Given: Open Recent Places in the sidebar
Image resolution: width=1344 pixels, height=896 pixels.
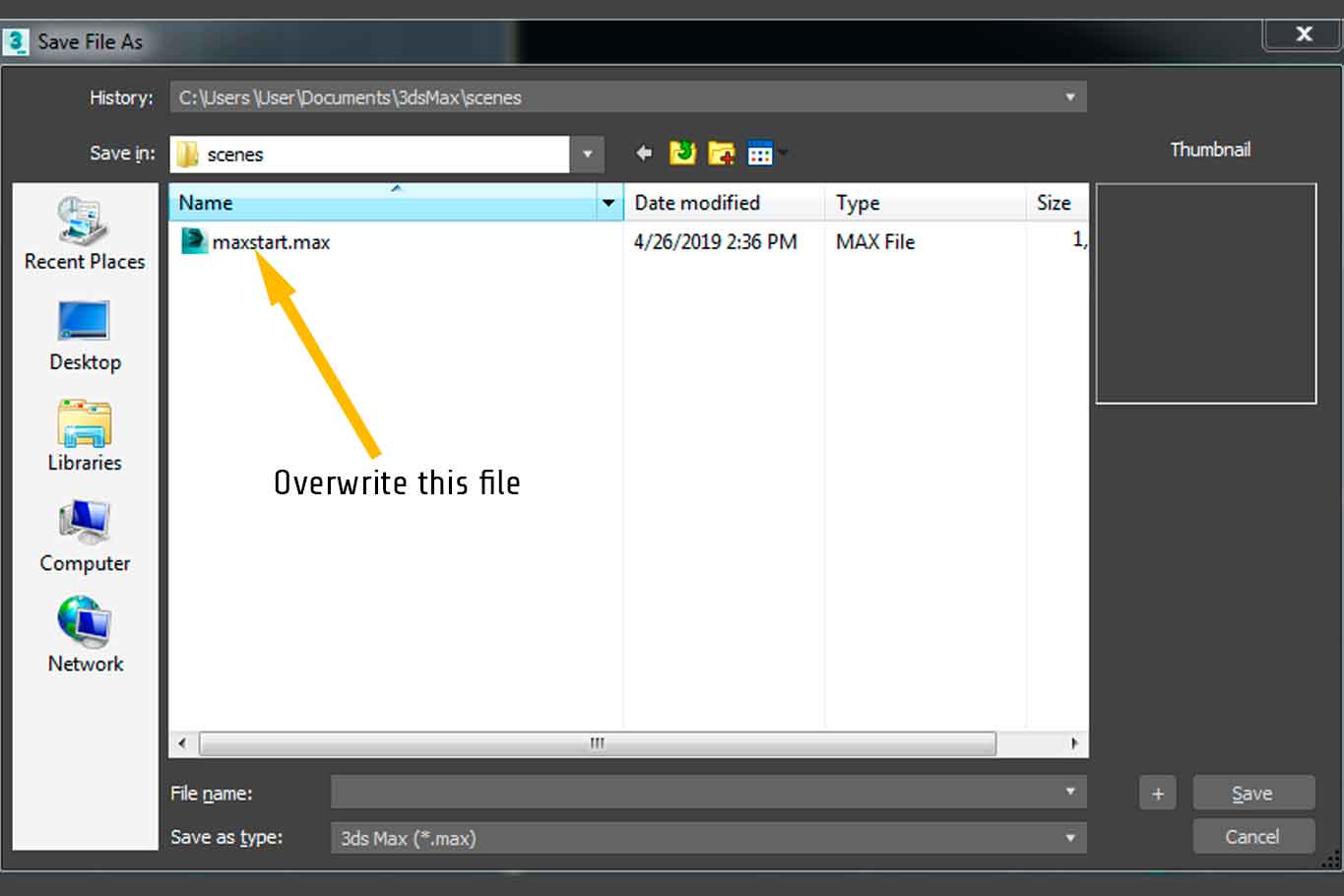Looking at the screenshot, I should coord(85,234).
